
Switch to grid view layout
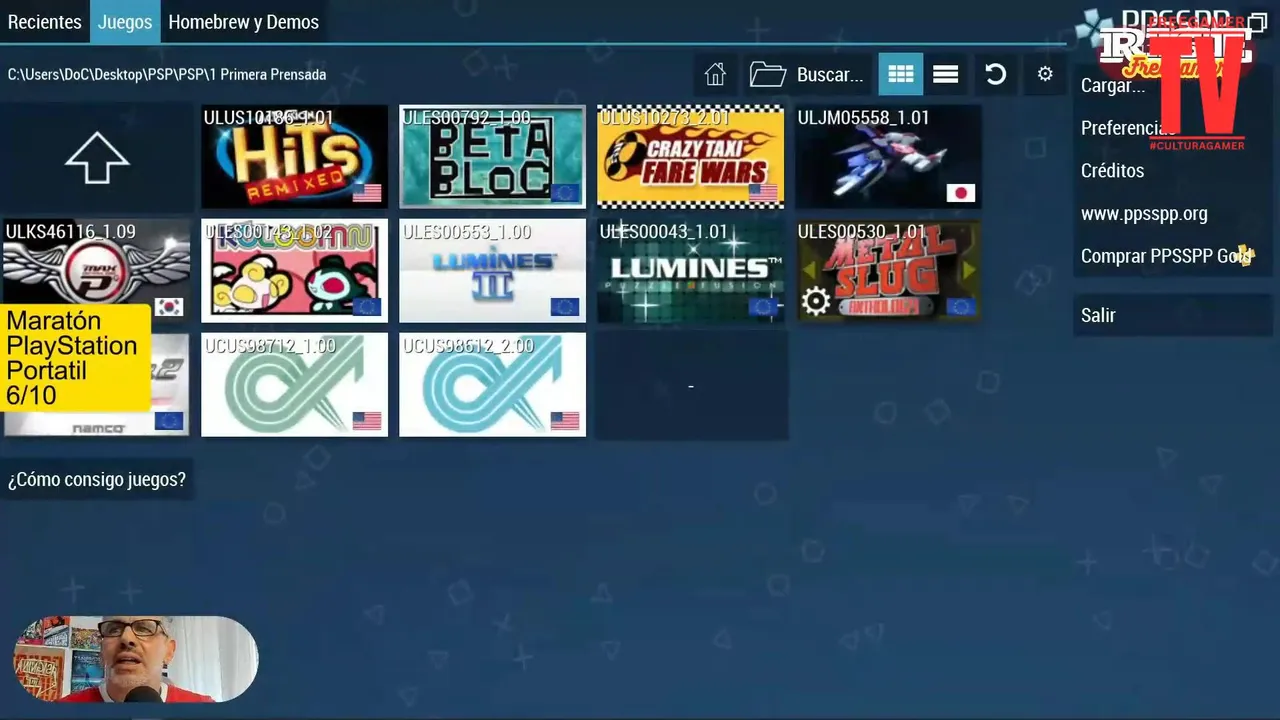pyautogui.click(x=901, y=74)
